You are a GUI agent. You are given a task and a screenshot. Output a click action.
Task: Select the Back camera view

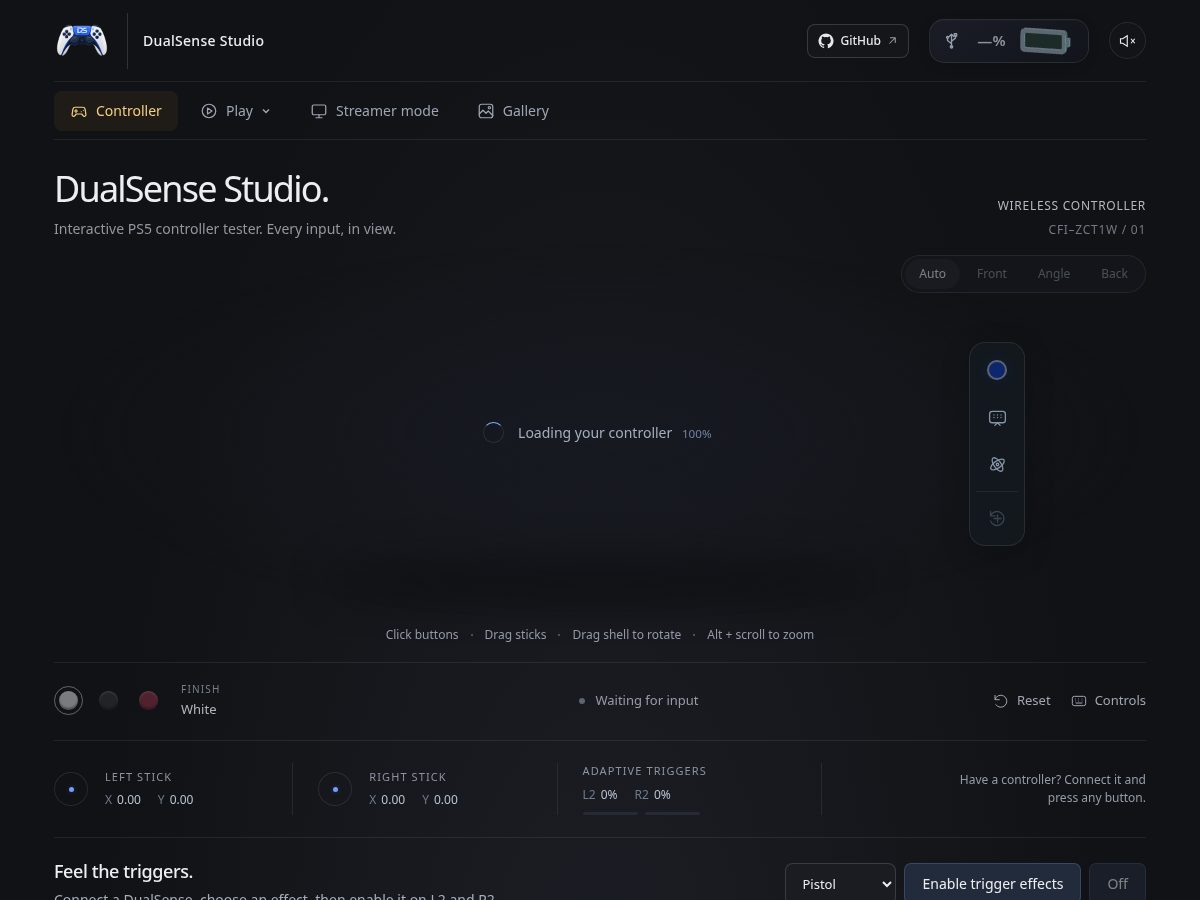1114,274
